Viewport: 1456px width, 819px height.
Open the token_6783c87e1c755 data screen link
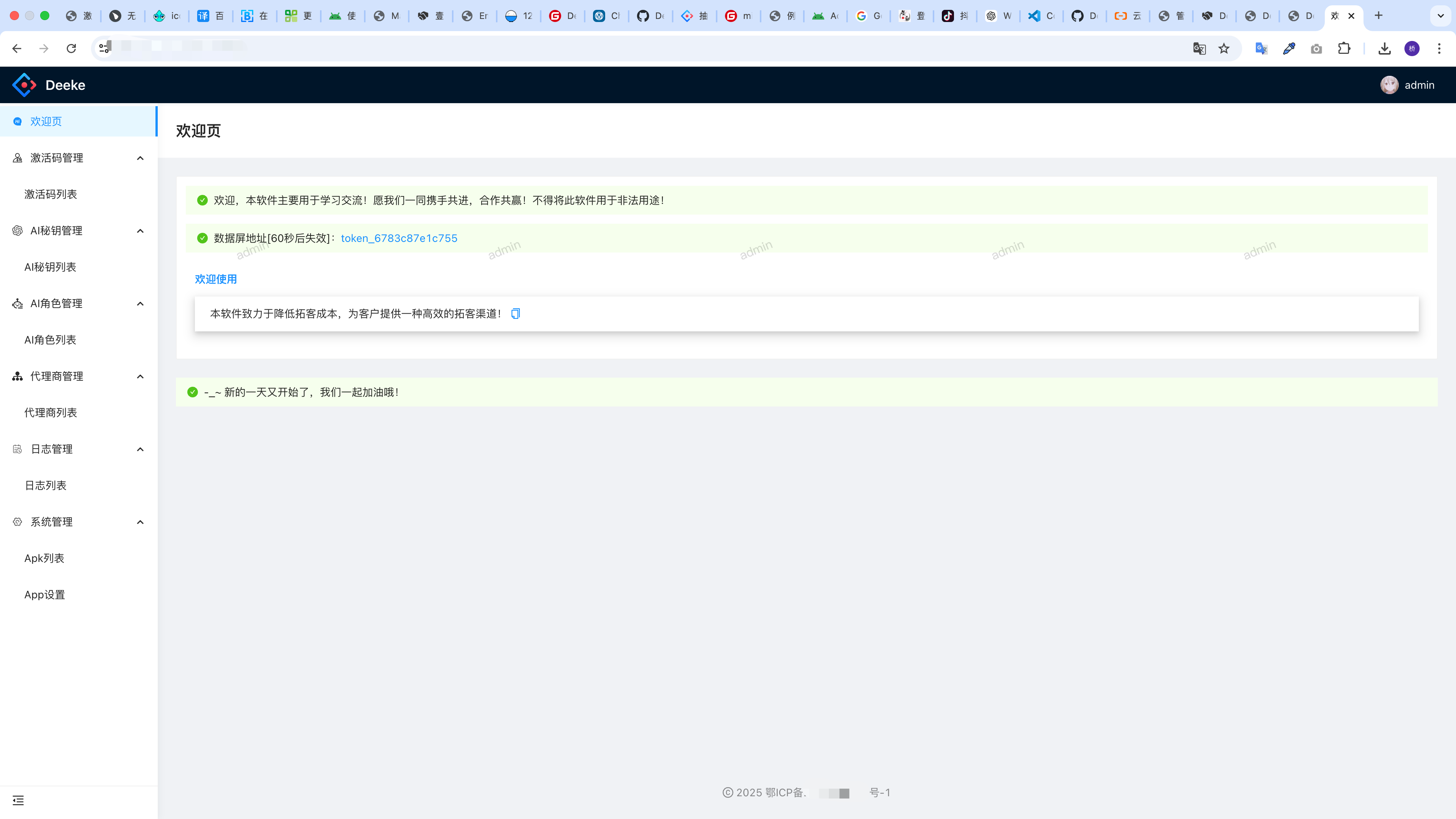pos(399,238)
